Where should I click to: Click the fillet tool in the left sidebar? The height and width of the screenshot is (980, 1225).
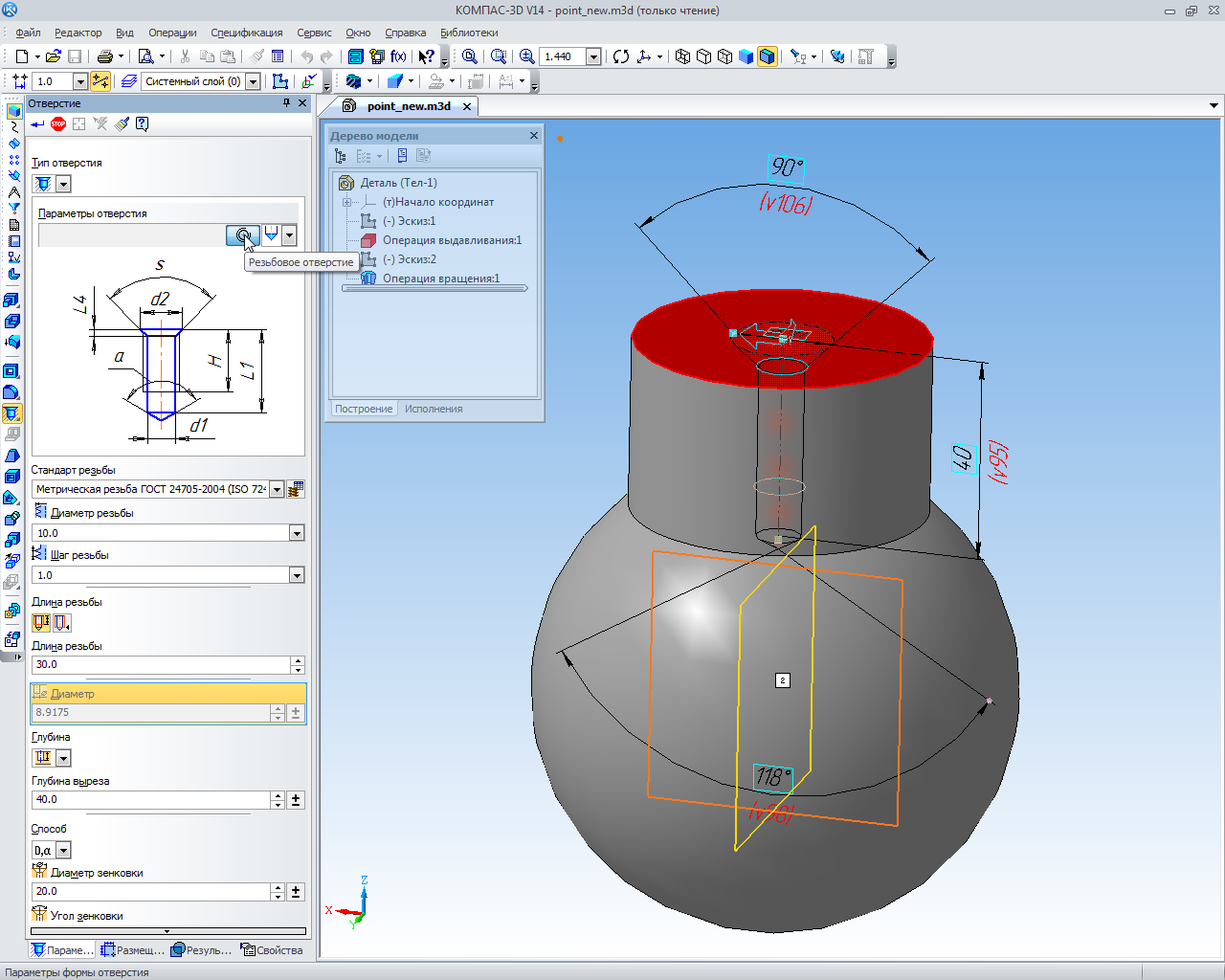(x=11, y=392)
